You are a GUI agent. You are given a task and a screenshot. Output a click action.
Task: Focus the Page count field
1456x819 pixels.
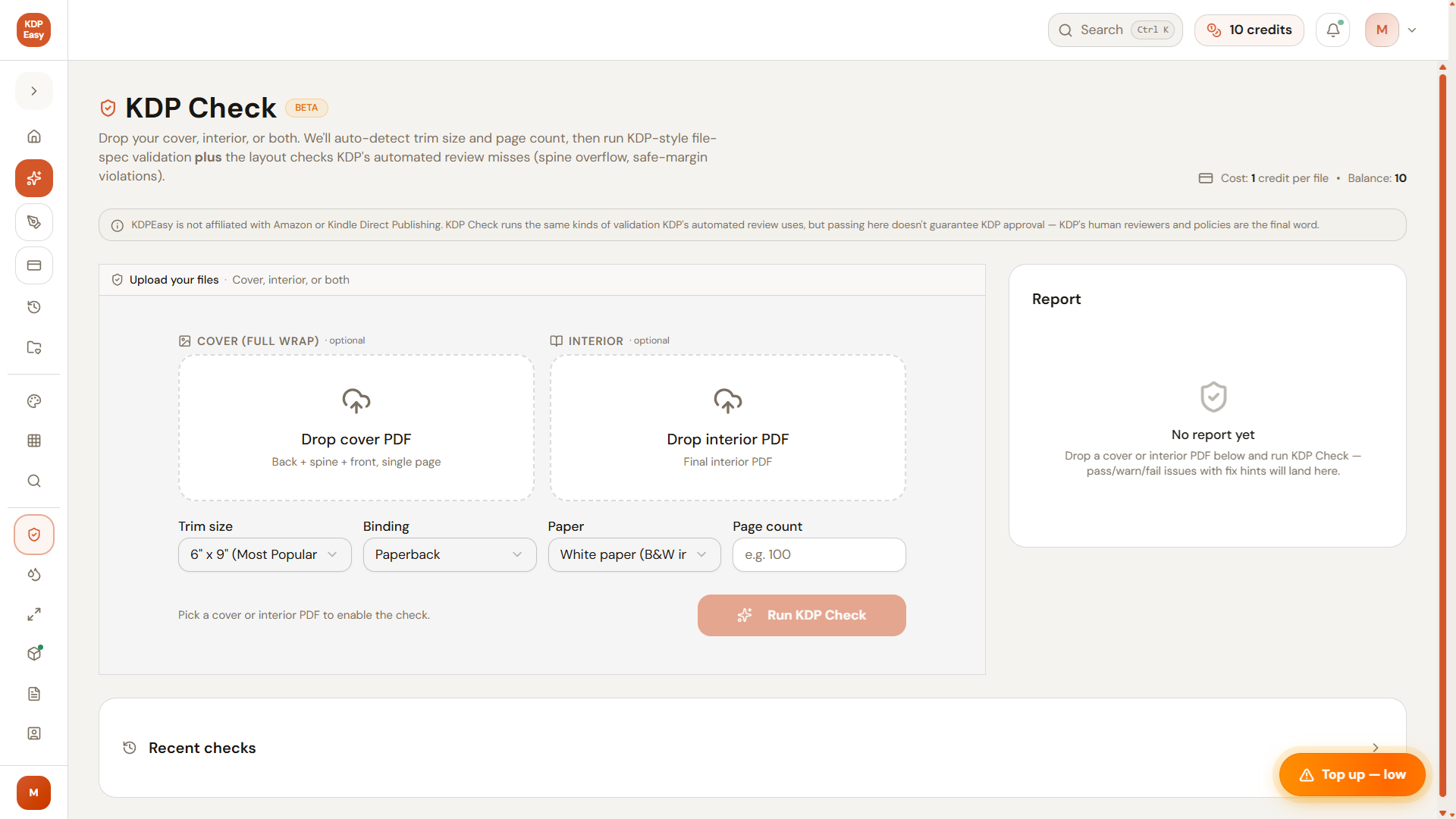tap(819, 554)
